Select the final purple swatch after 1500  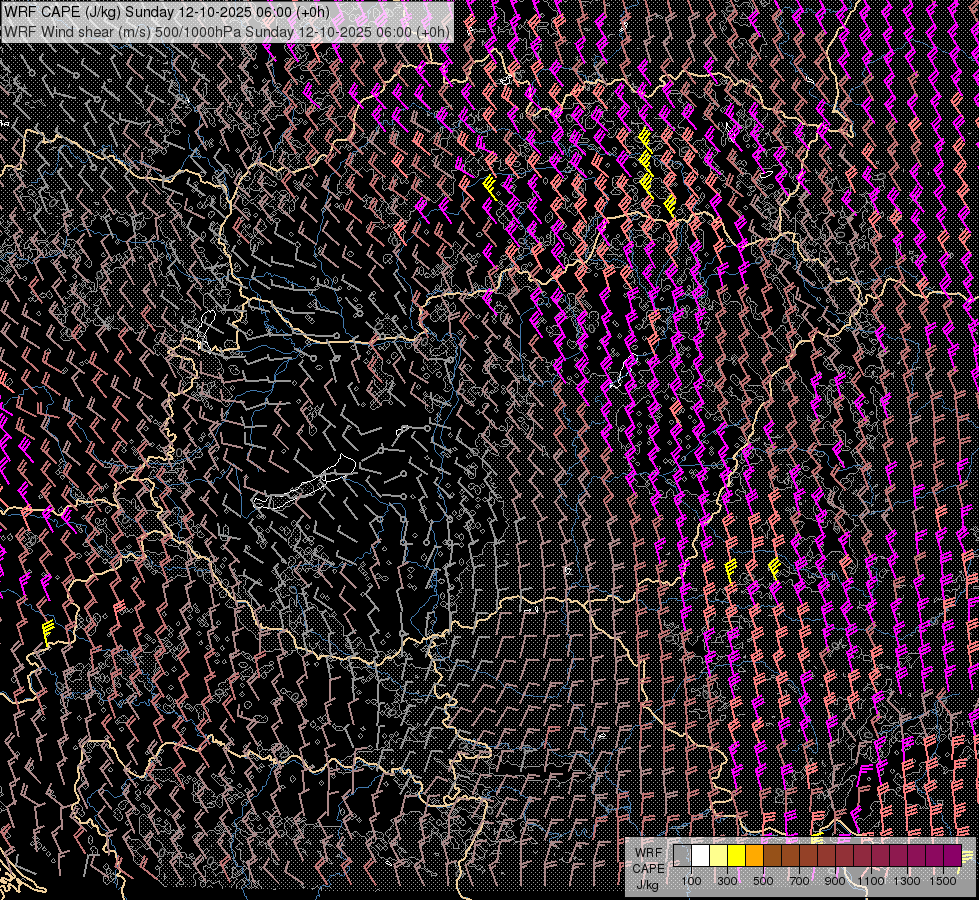pos(953,856)
